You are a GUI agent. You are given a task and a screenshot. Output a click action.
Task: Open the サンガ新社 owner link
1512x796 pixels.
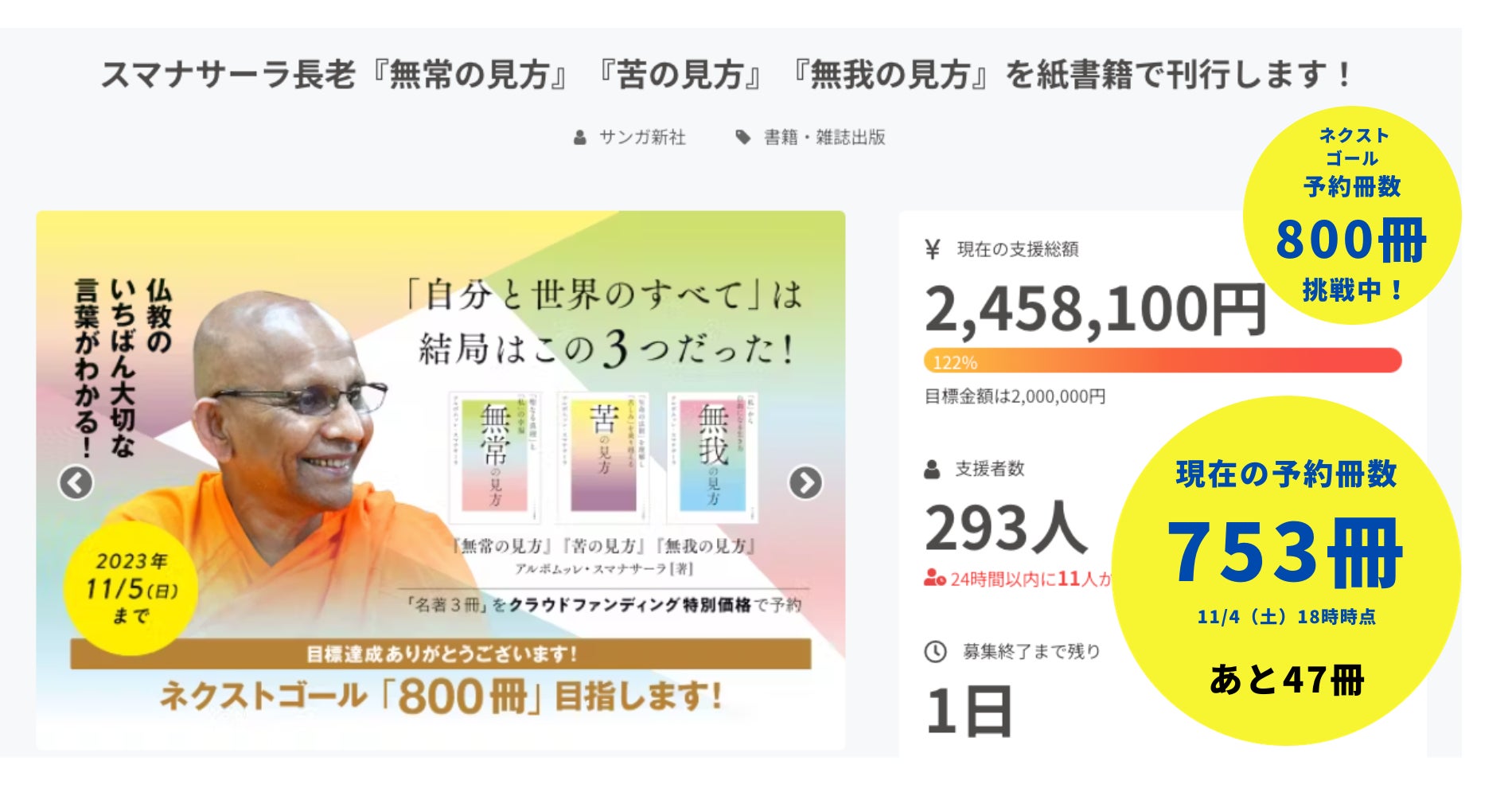641,138
